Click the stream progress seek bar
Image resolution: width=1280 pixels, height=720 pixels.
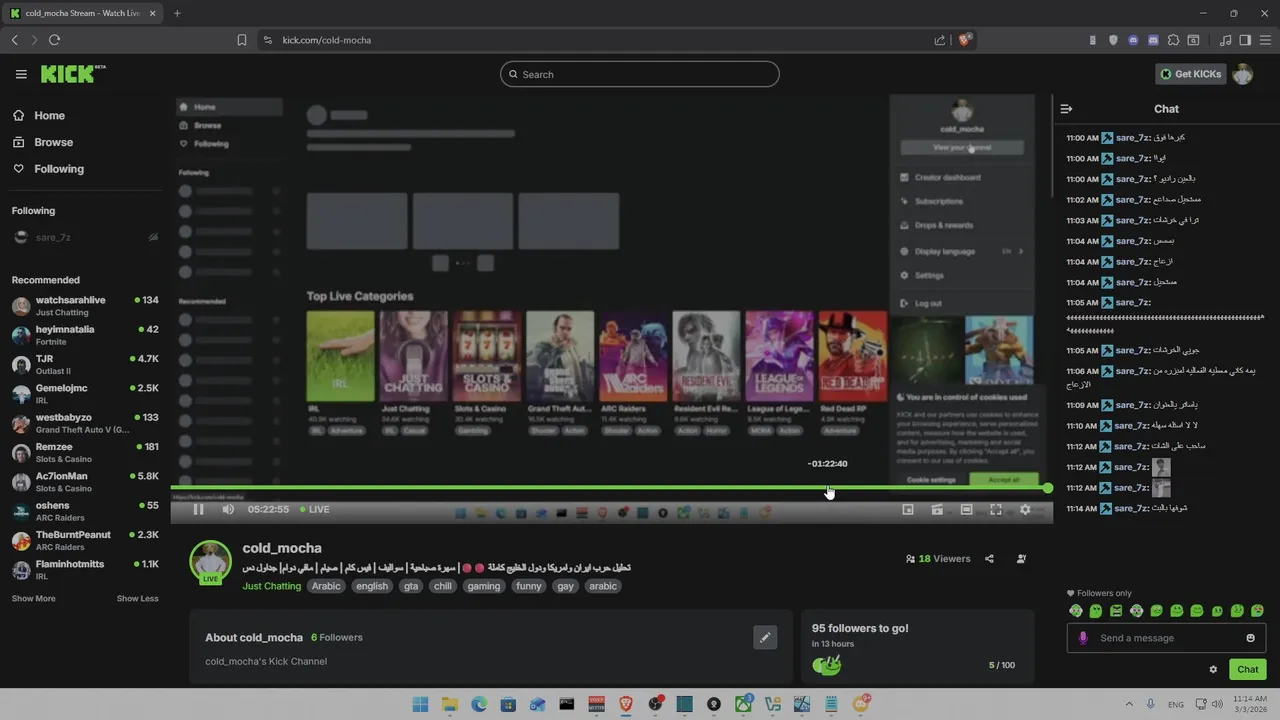pos(610,488)
